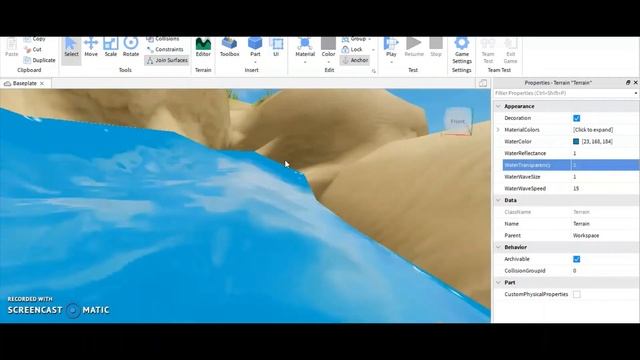The height and width of the screenshot is (360, 640).
Task: Toggle Constraints option
Action: click(x=165, y=49)
